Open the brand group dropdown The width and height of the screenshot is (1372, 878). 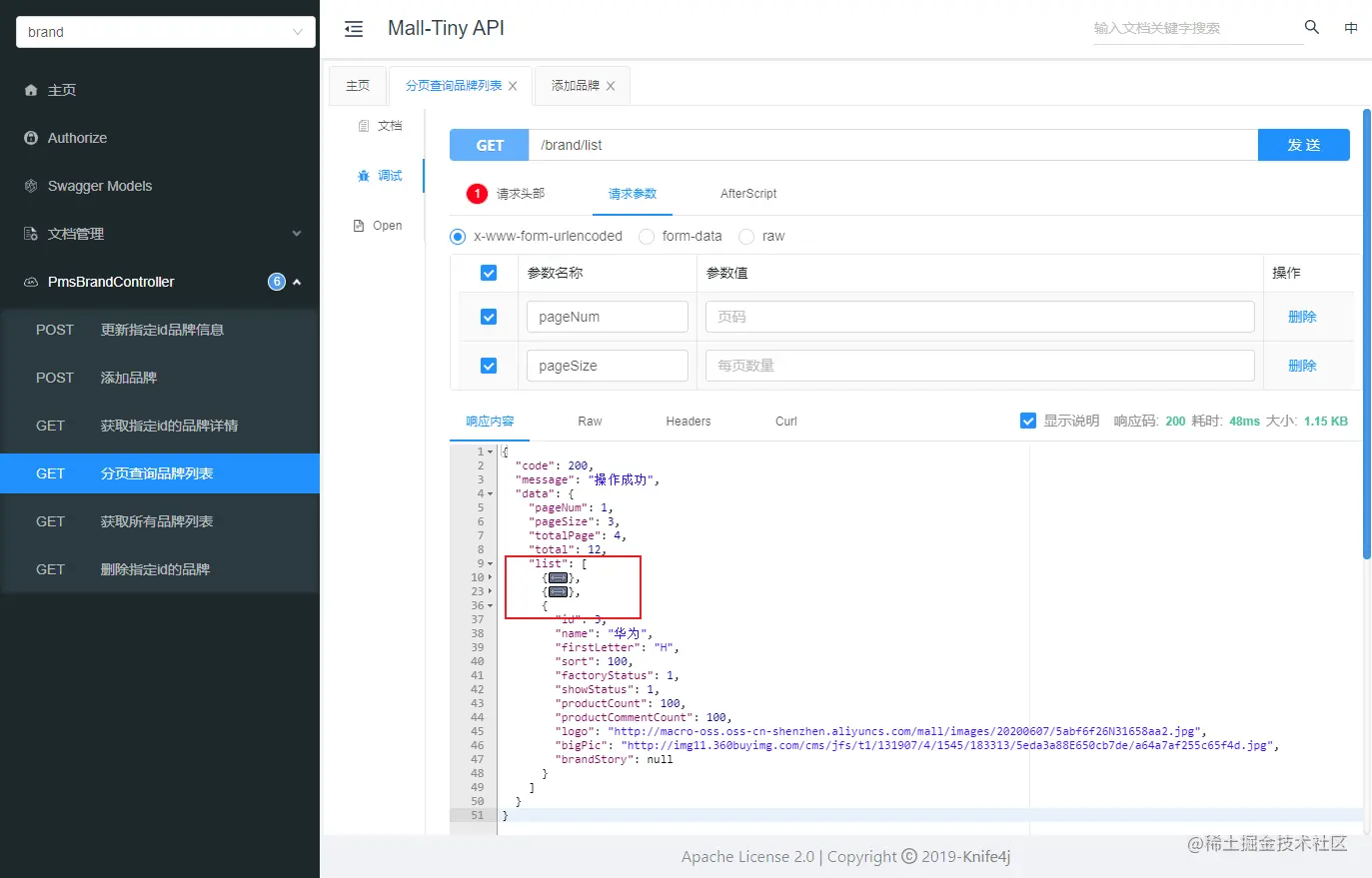click(x=166, y=32)
